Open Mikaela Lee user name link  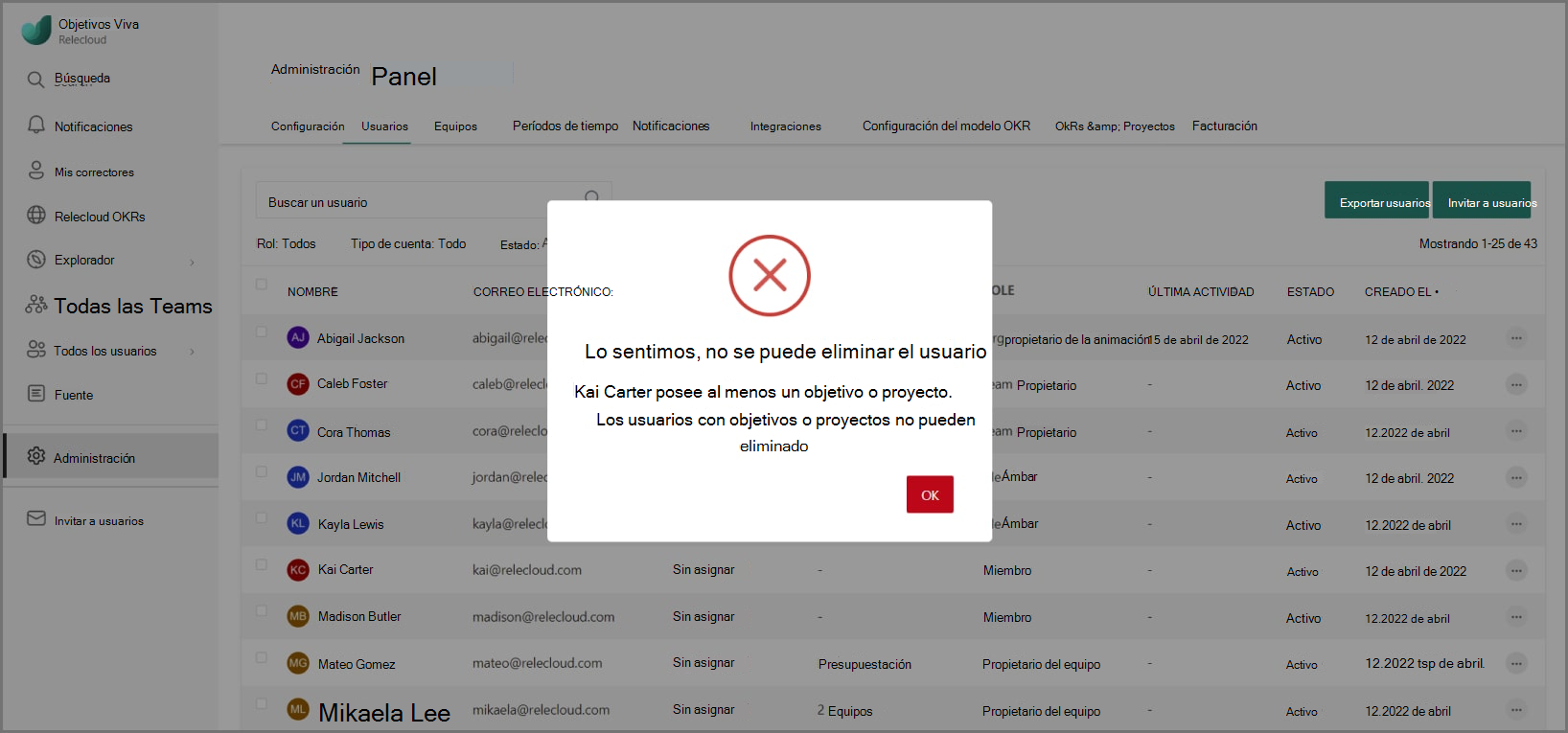coord(384,712)
